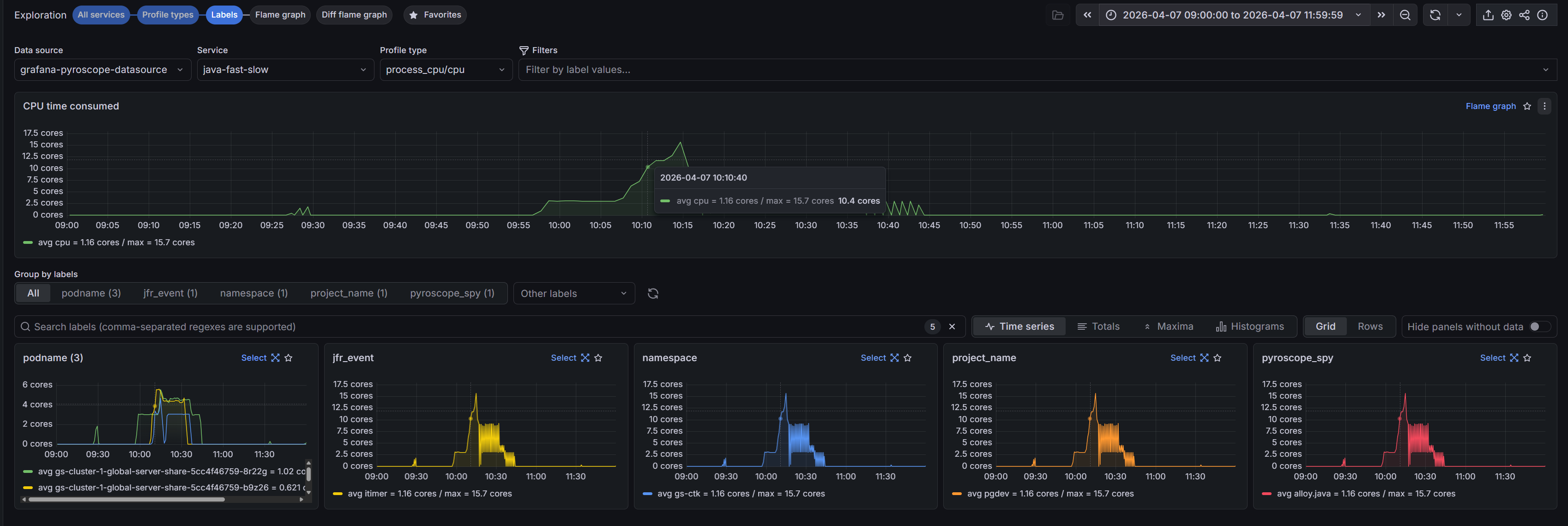Refresh the group-by labels list
The image size is (1568, 526).
tap(652, 293)
